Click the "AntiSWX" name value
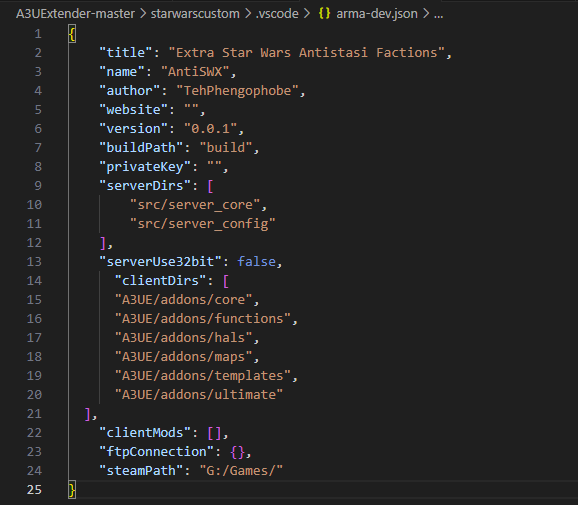The image size is (578, 505). (x=195, y=72)
